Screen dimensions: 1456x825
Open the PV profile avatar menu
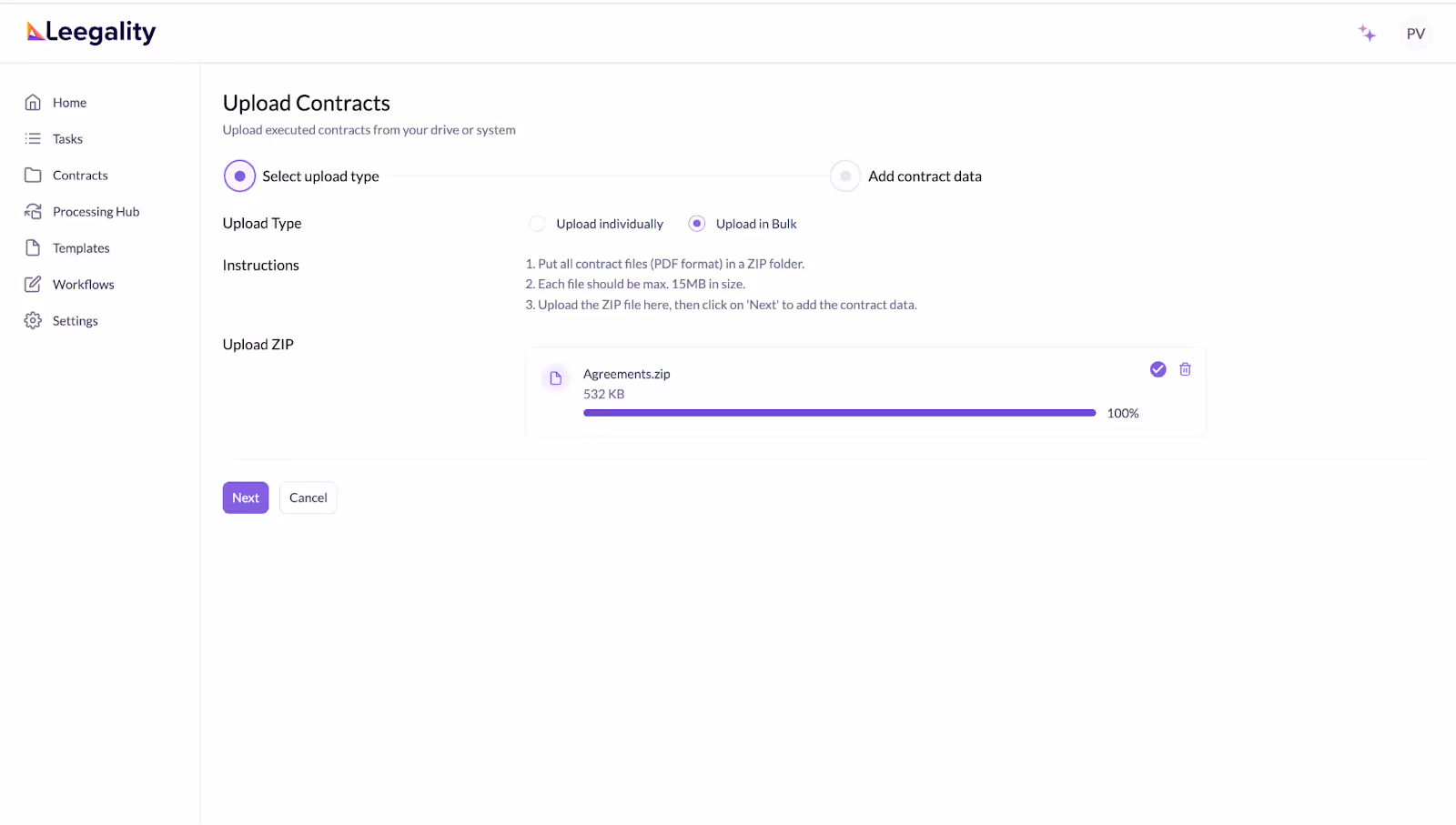(x=1416, y=33)
